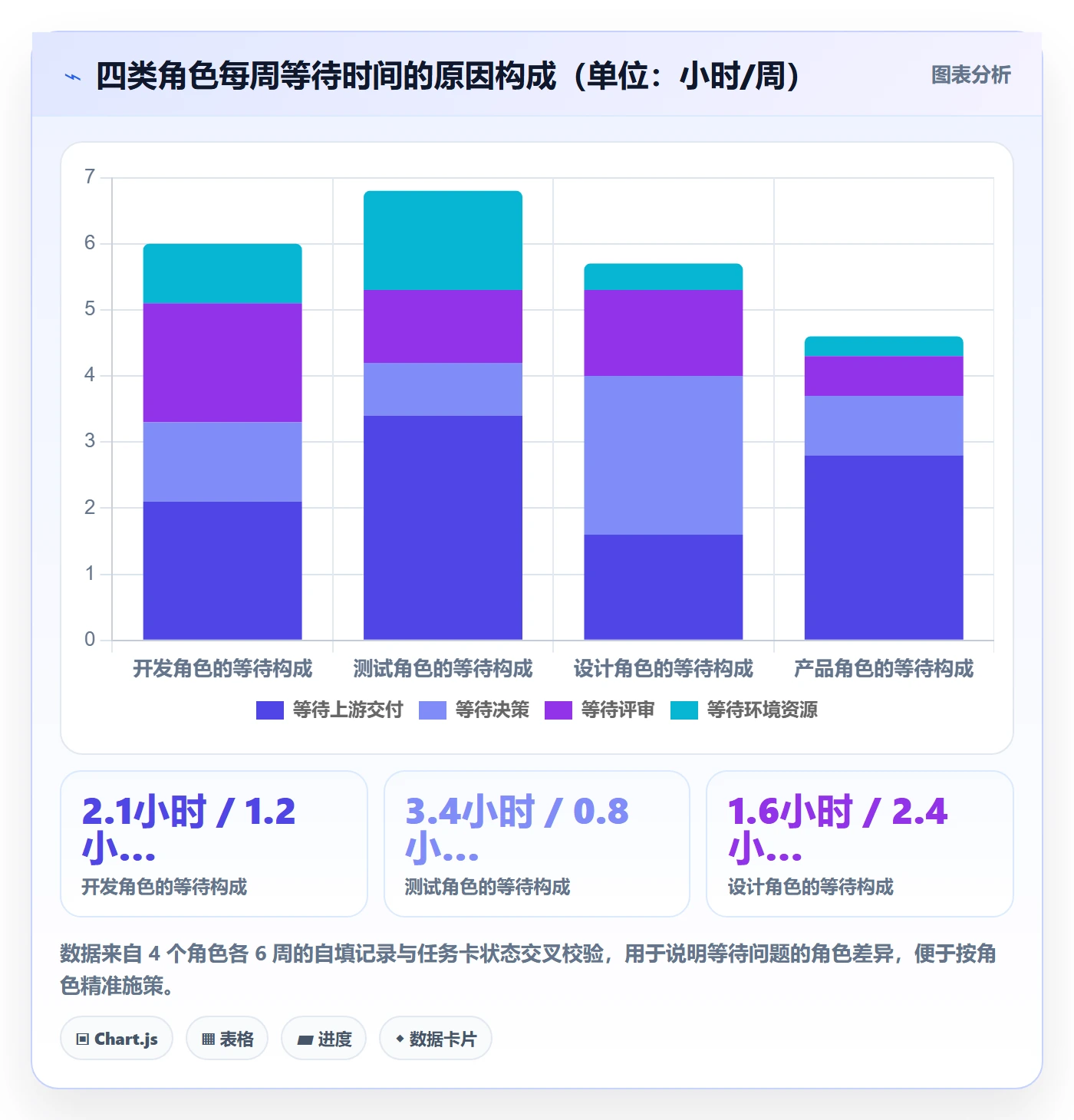Select the 数据卡片 tag chip
This screenshot has width=1074, height=1120.
click(x=436, y=1039)
